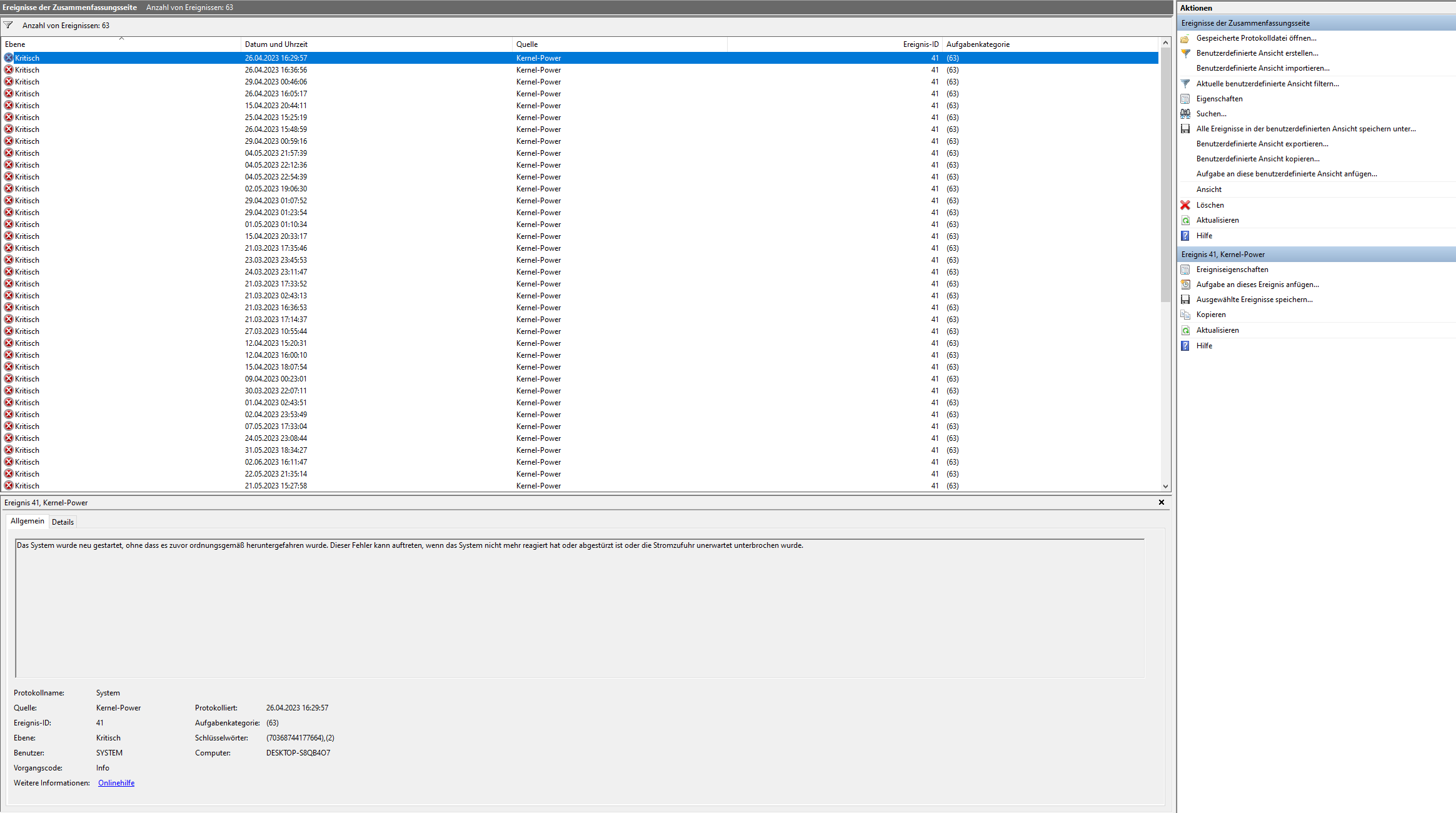Open Ereigniseigenschaften in actions pane

[1232, 270]
